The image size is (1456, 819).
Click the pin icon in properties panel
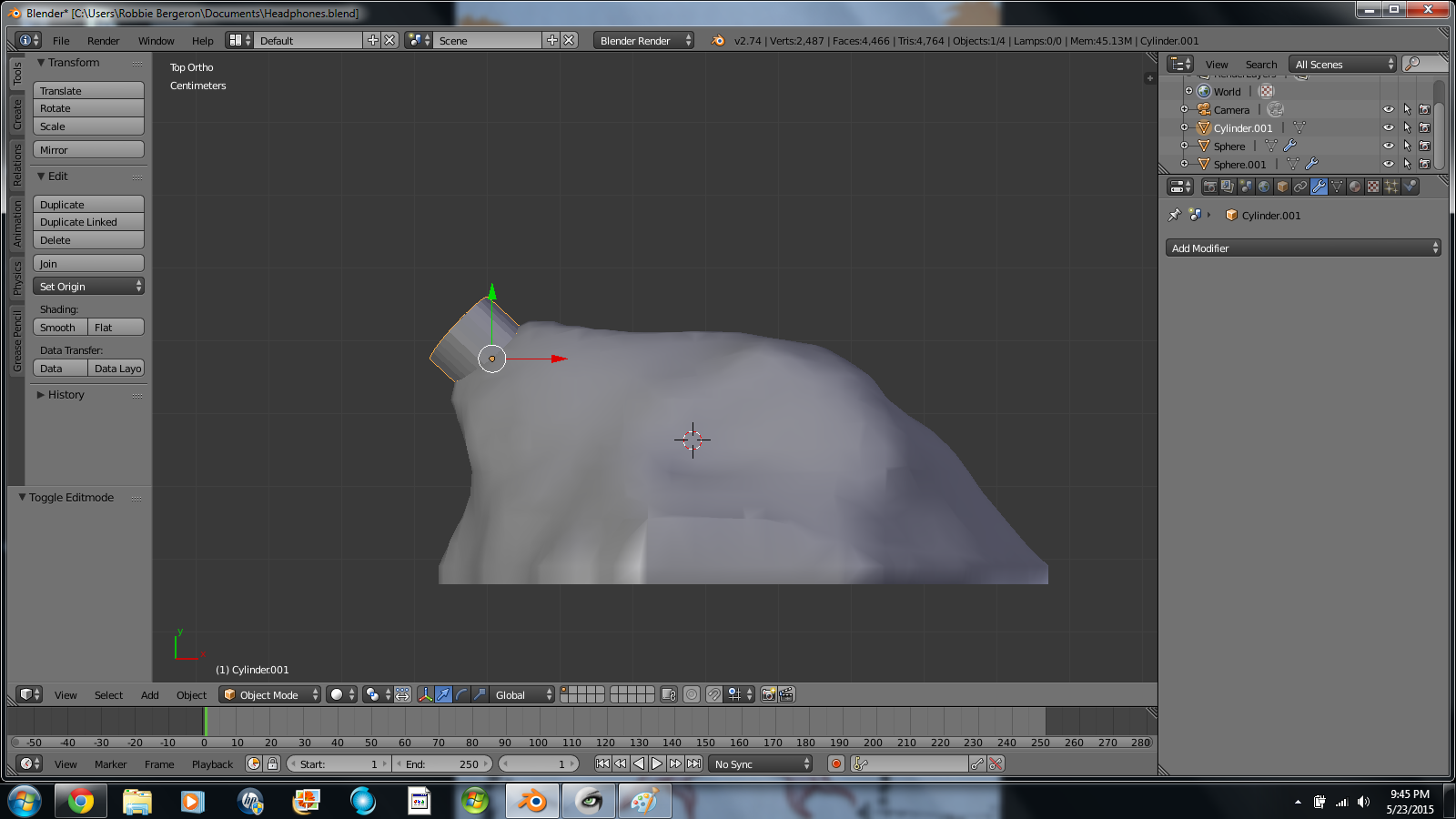(x=1174, y=216)
